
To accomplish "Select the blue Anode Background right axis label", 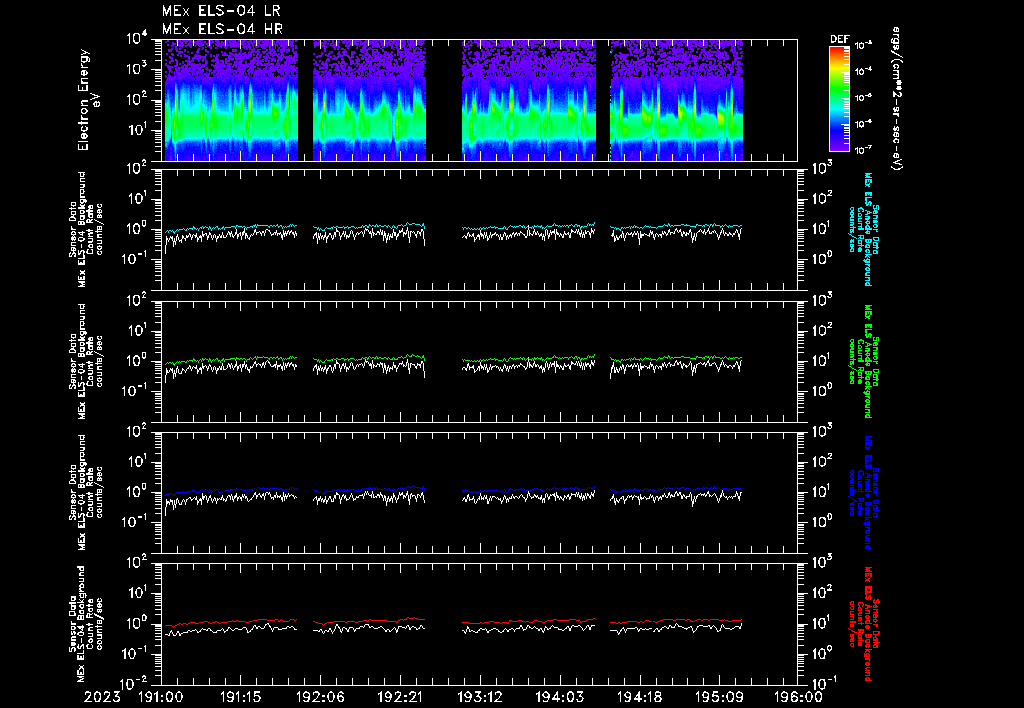I will pos(863,492).
